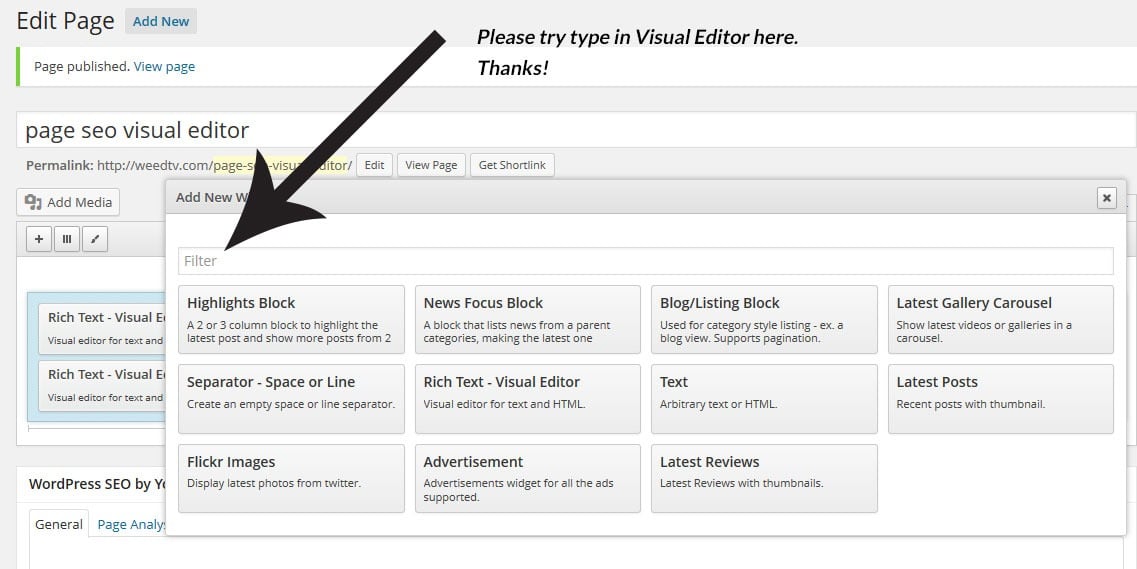
Task: Select Rich Text - Visual Editor in dialog
Action: point(528,399)
